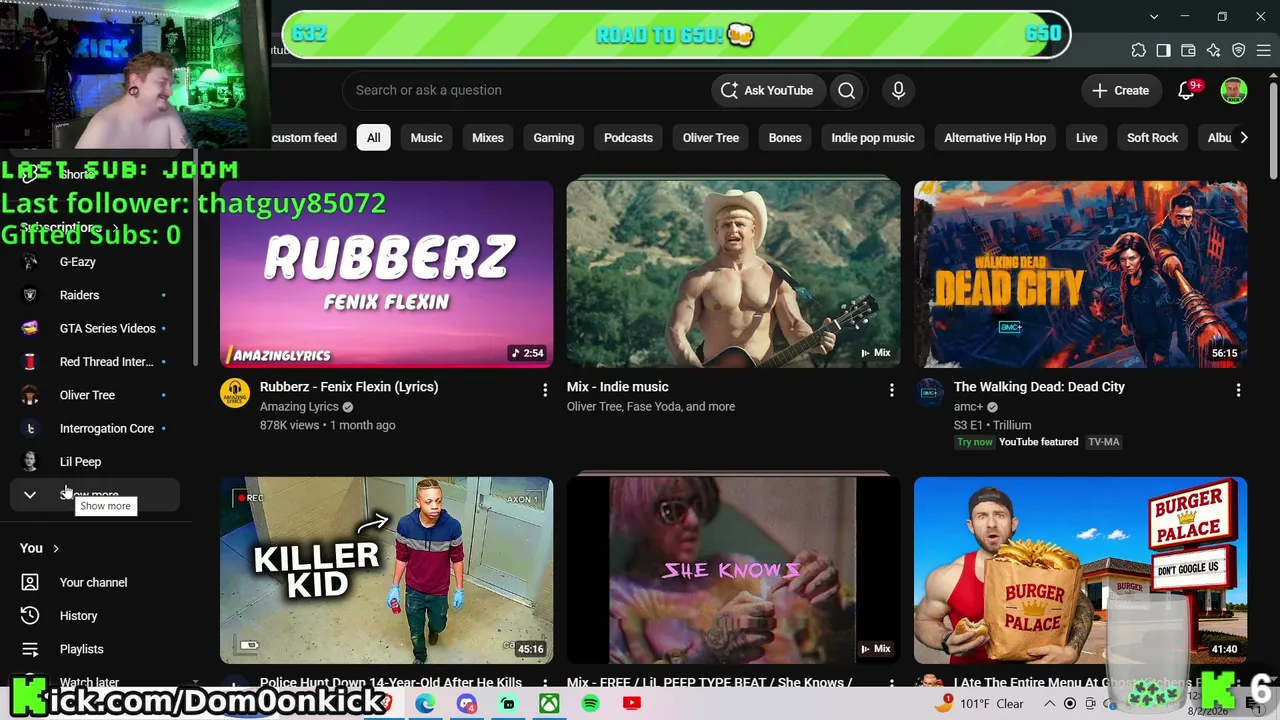Image resolution: width=1280 pixels, height=720 pixels.
Task: Expand the You section
Action: click(x=40, y=548)
